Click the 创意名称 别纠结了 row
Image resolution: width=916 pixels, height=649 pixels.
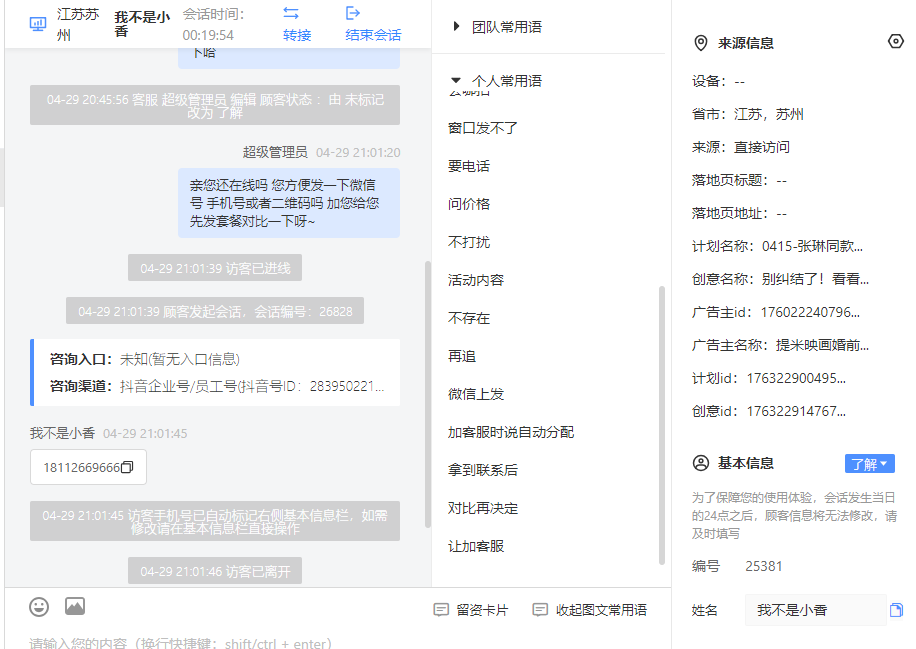(x=780, y=279)
